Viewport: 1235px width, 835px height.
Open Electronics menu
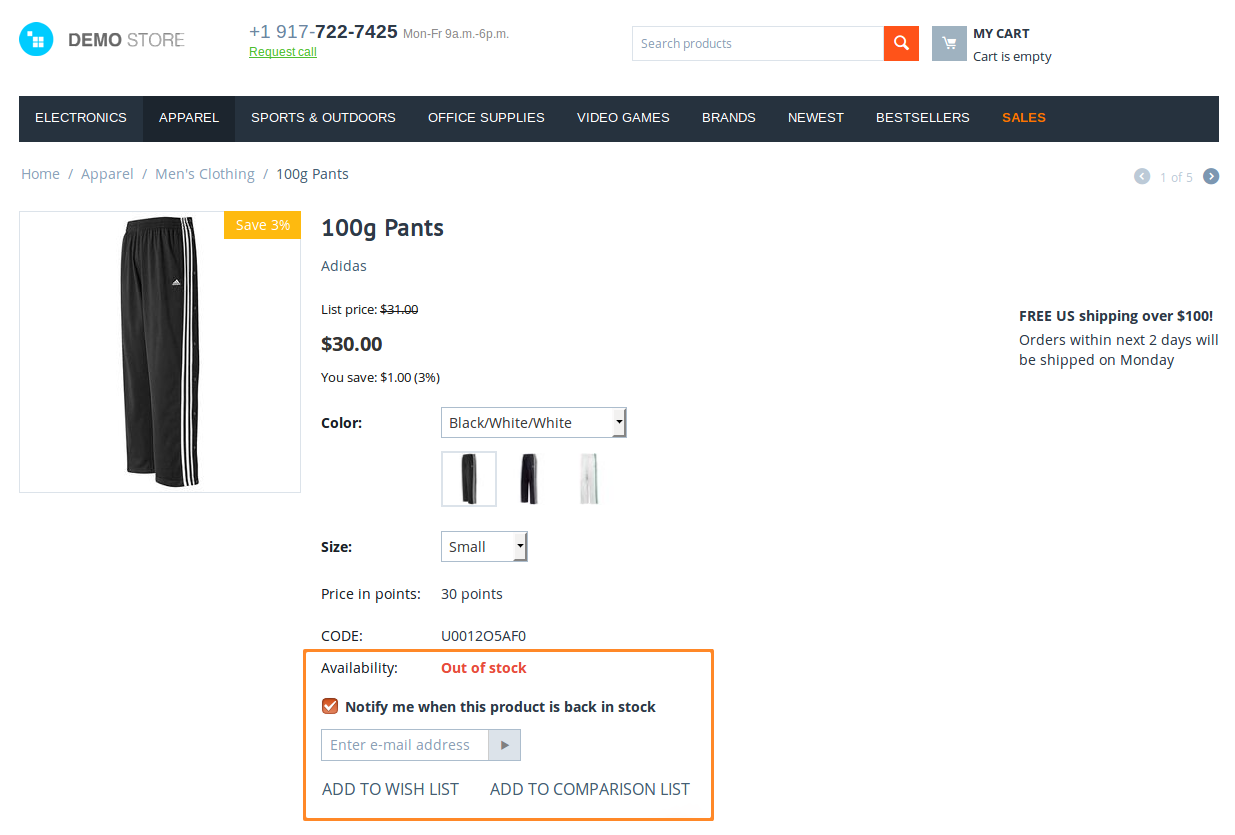(81, 118)
